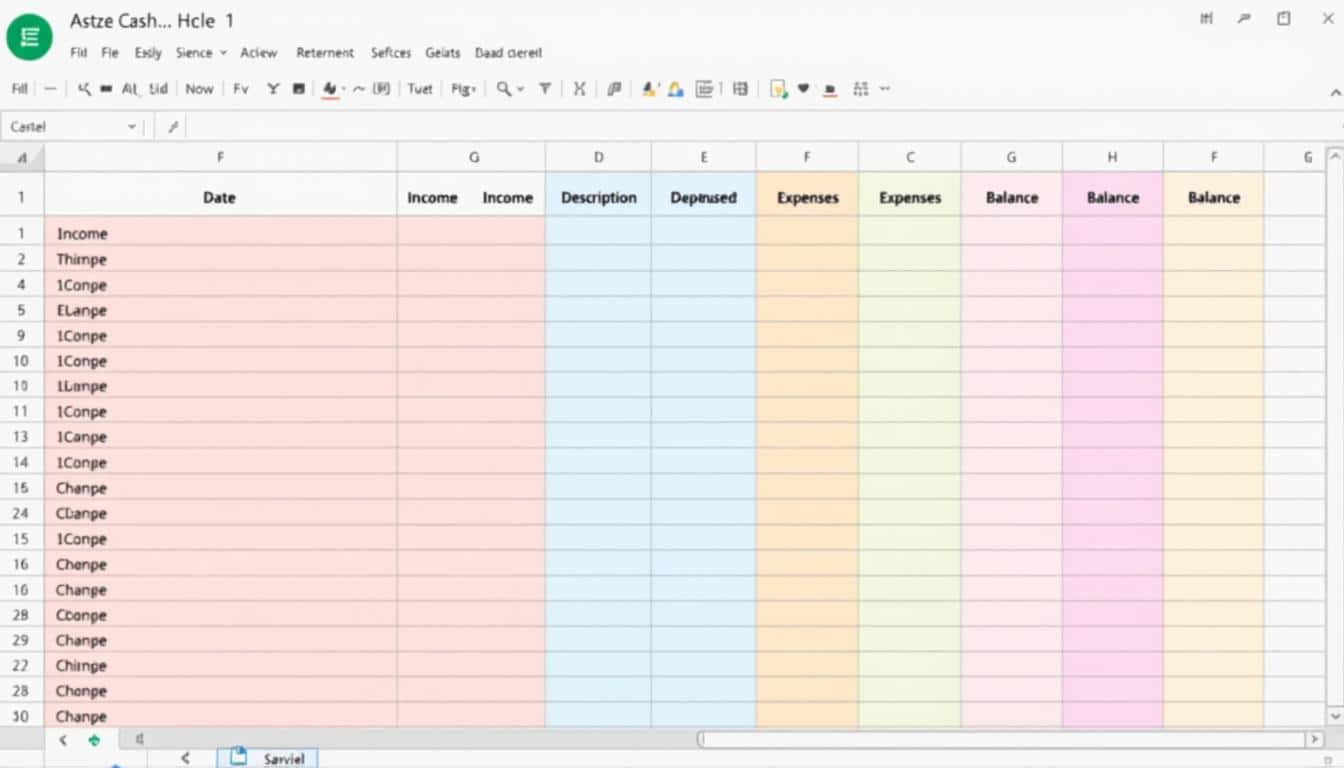Click the dotted grid borders icon
The width and height of the screenshot is (1344, 768).
point(860,89)
